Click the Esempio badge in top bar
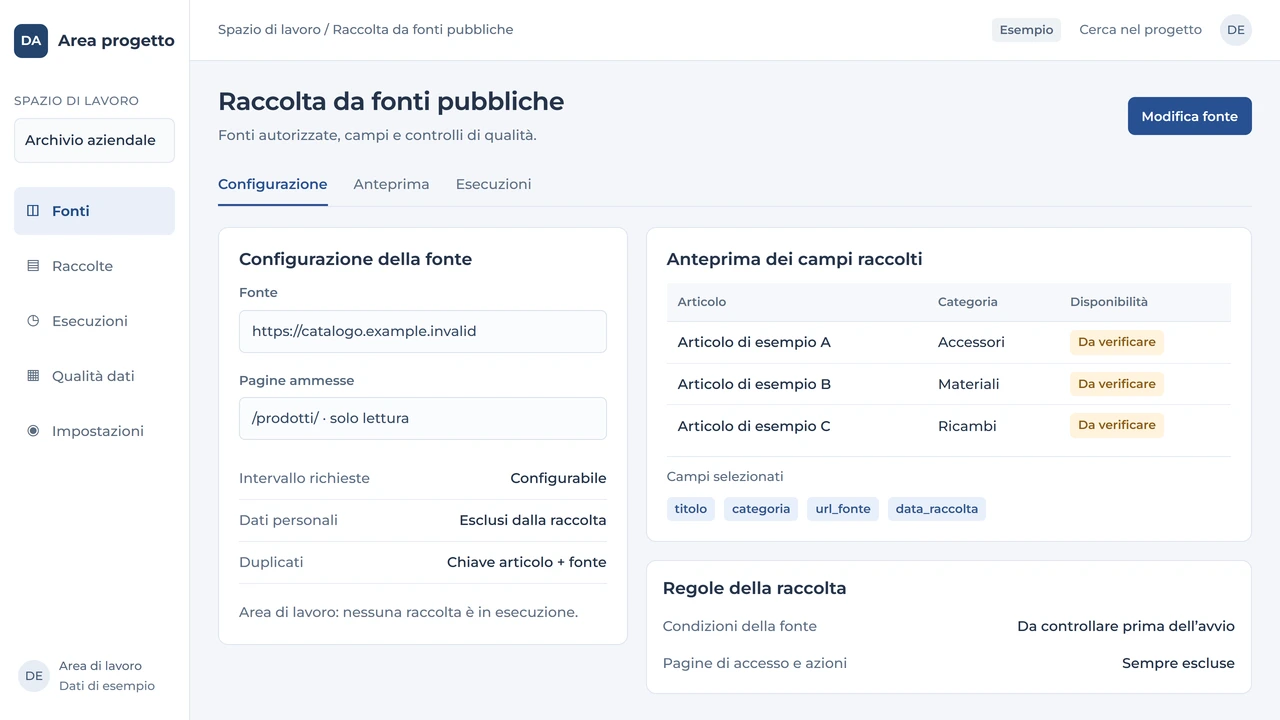This screenshot has height=720, width=1280. [1026, 30]
